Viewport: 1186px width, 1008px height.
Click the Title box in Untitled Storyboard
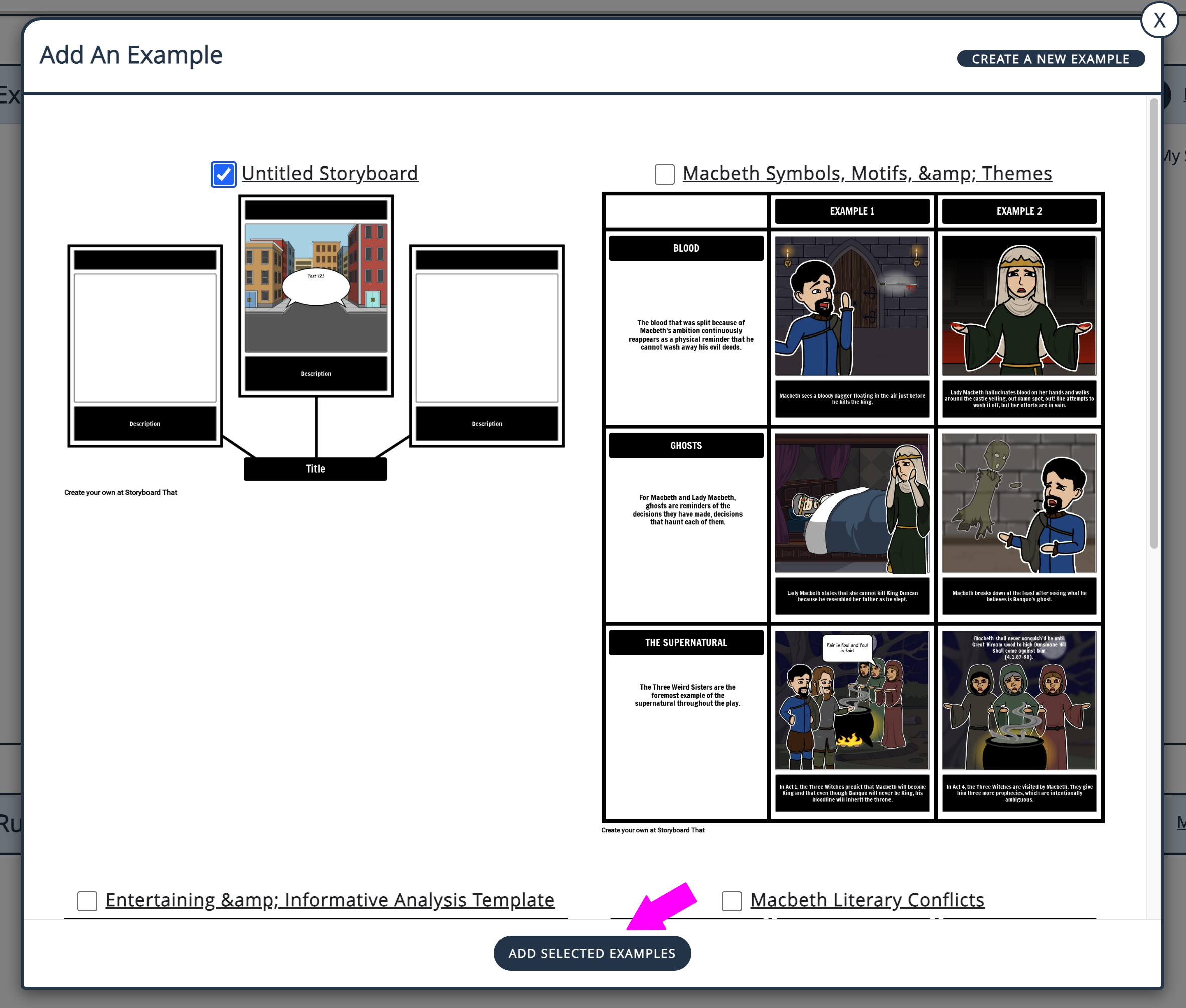click(x=316, y=469)
